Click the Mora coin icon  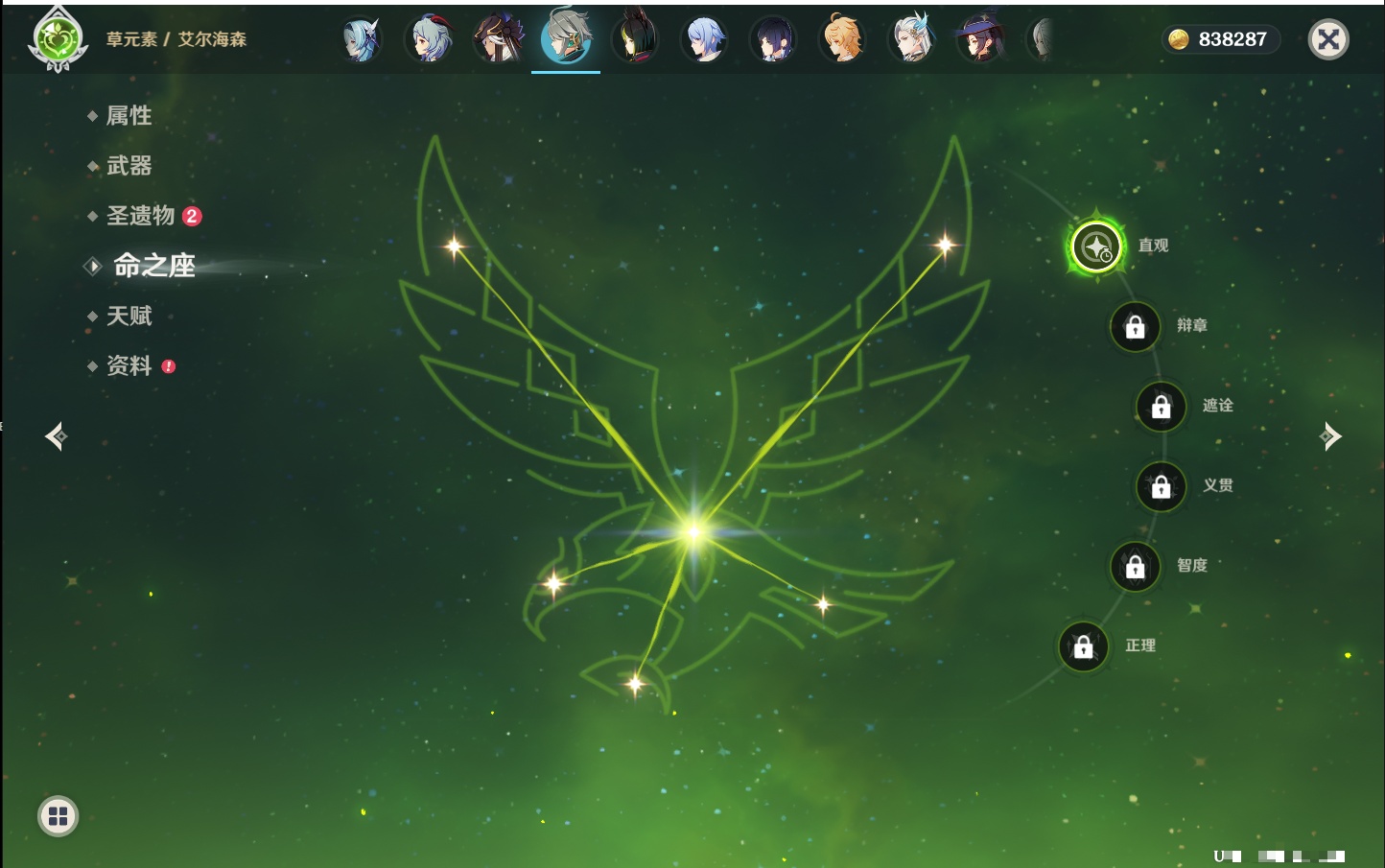tap(1179, 39)
